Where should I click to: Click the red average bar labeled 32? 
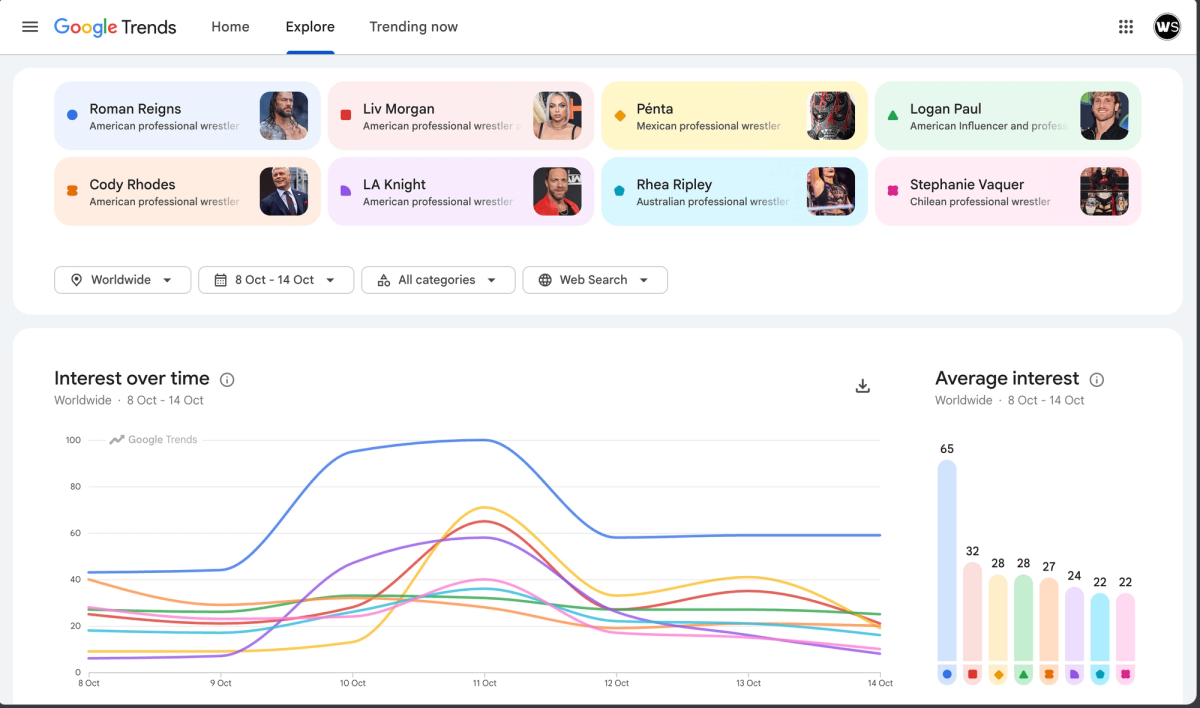[972, 612]
